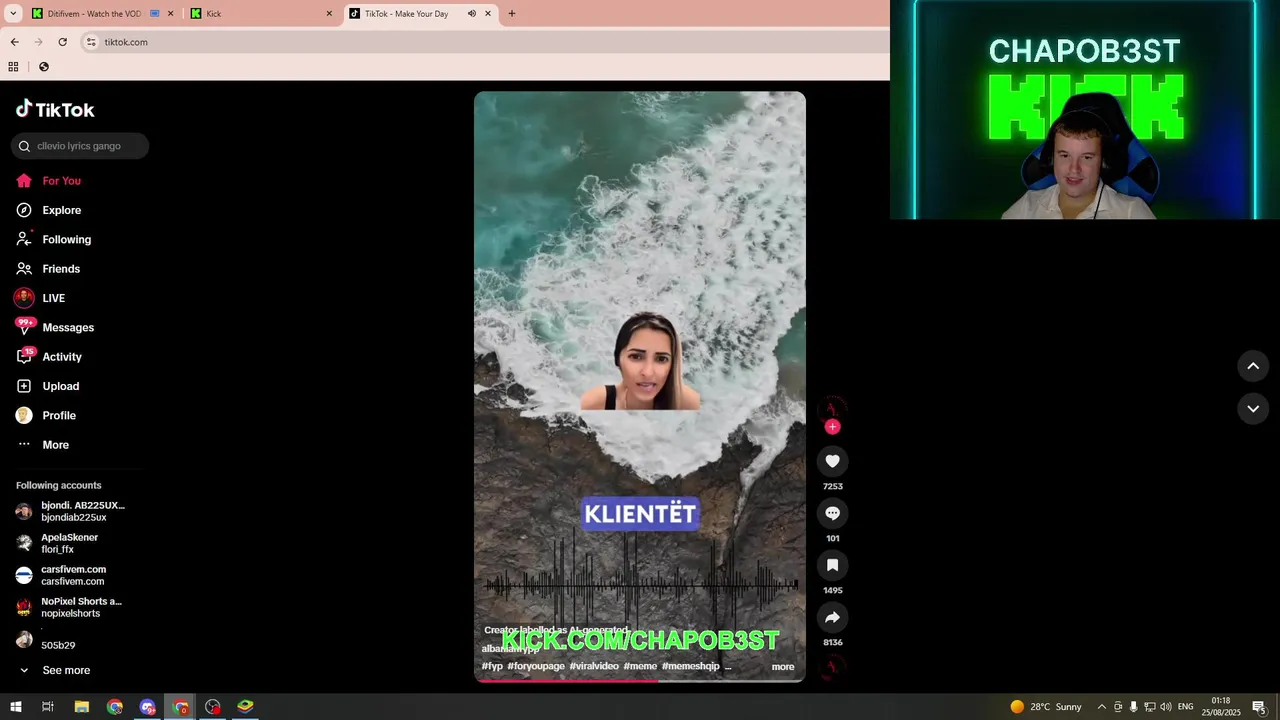Open the Windows Start menu
1280x720 pixels.
point(16,707)
